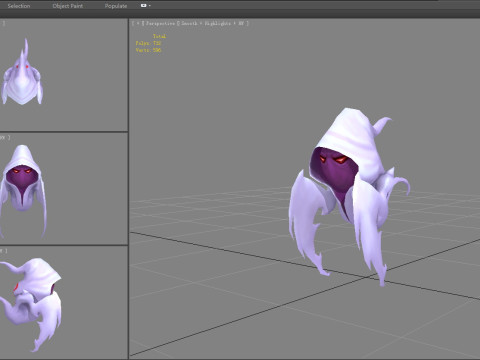Screen dimensions: 480x360
Task: Open the Object Paint ribbon tab
Action: click(68, 6)
